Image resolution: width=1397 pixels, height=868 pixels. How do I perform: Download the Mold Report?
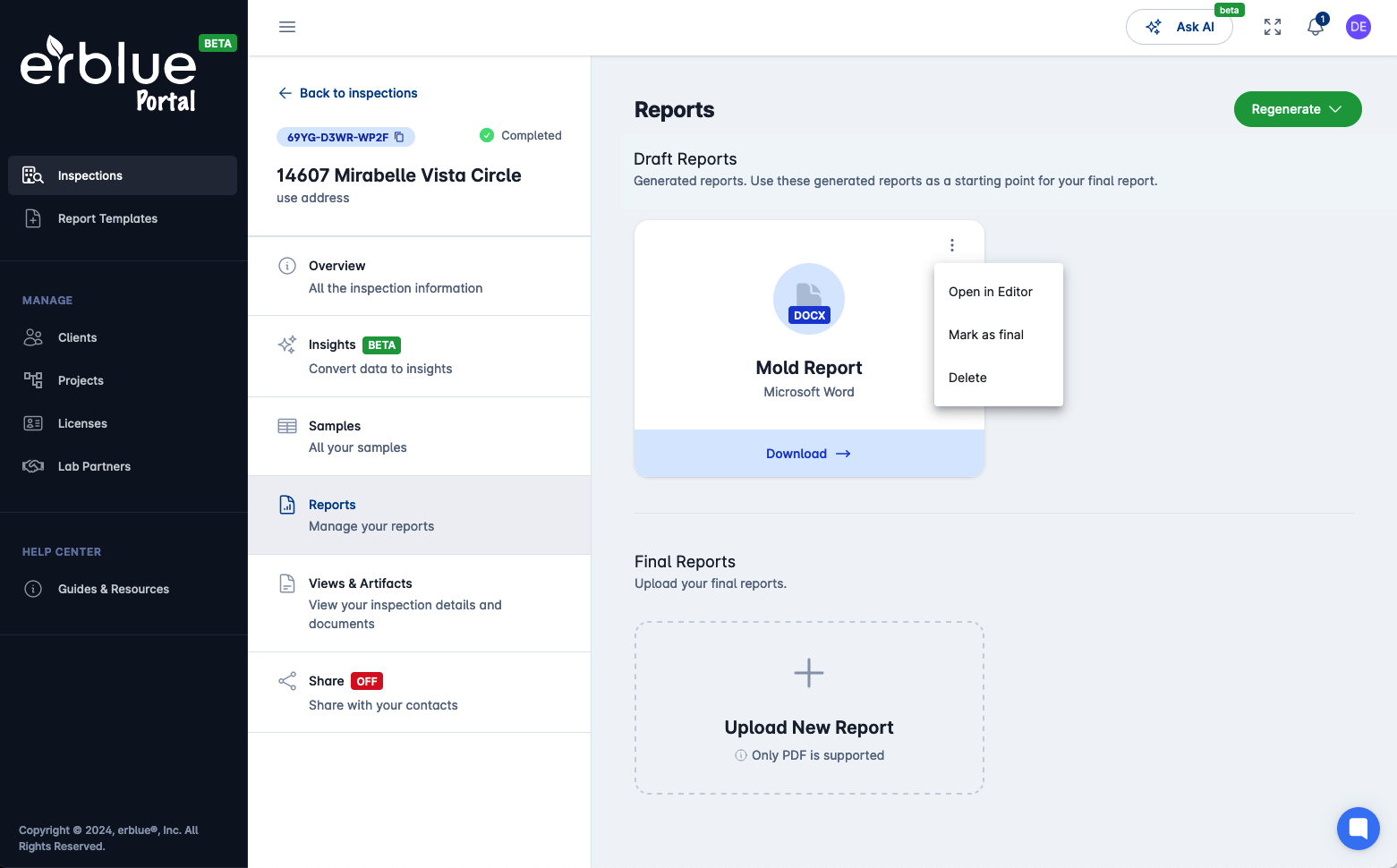click(809, 454)
